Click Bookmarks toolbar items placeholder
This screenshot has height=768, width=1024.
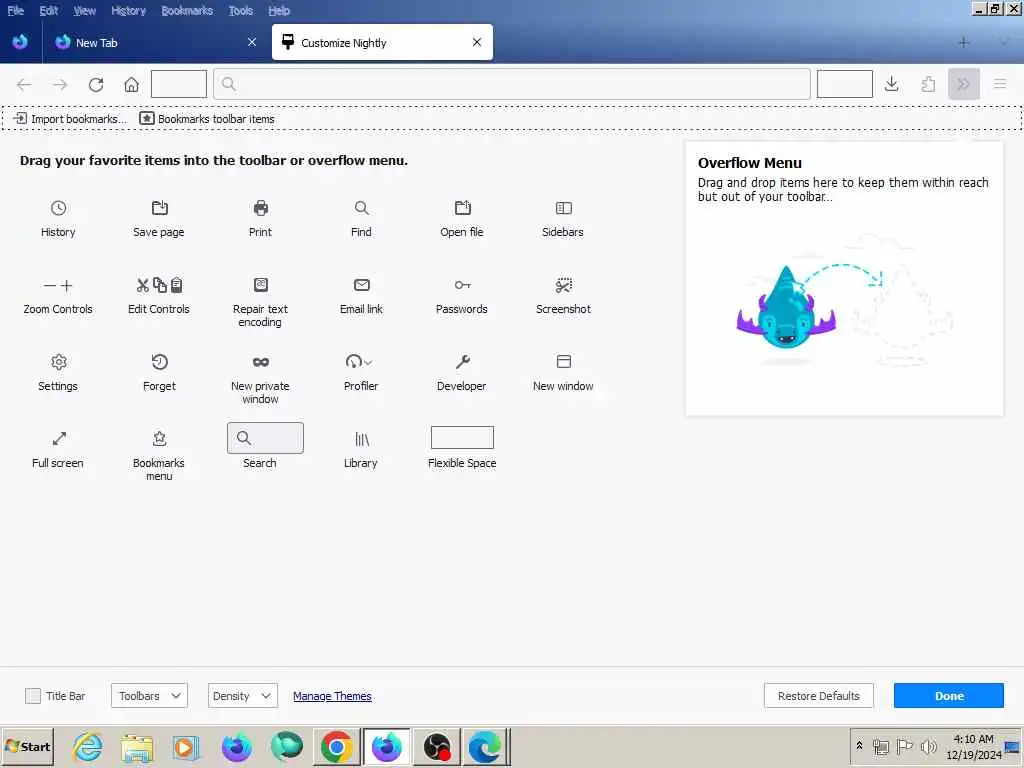click(x=207, y=119)
